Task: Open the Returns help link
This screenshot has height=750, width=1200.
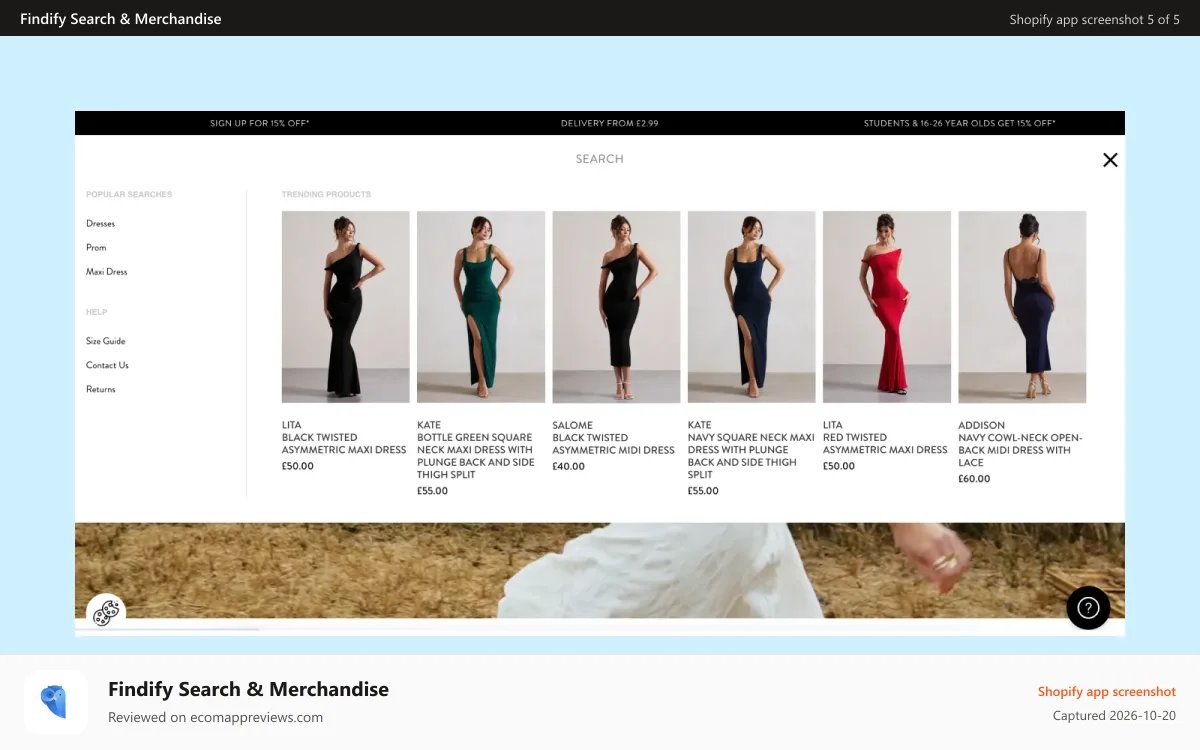Action: [x=101, y=389]
